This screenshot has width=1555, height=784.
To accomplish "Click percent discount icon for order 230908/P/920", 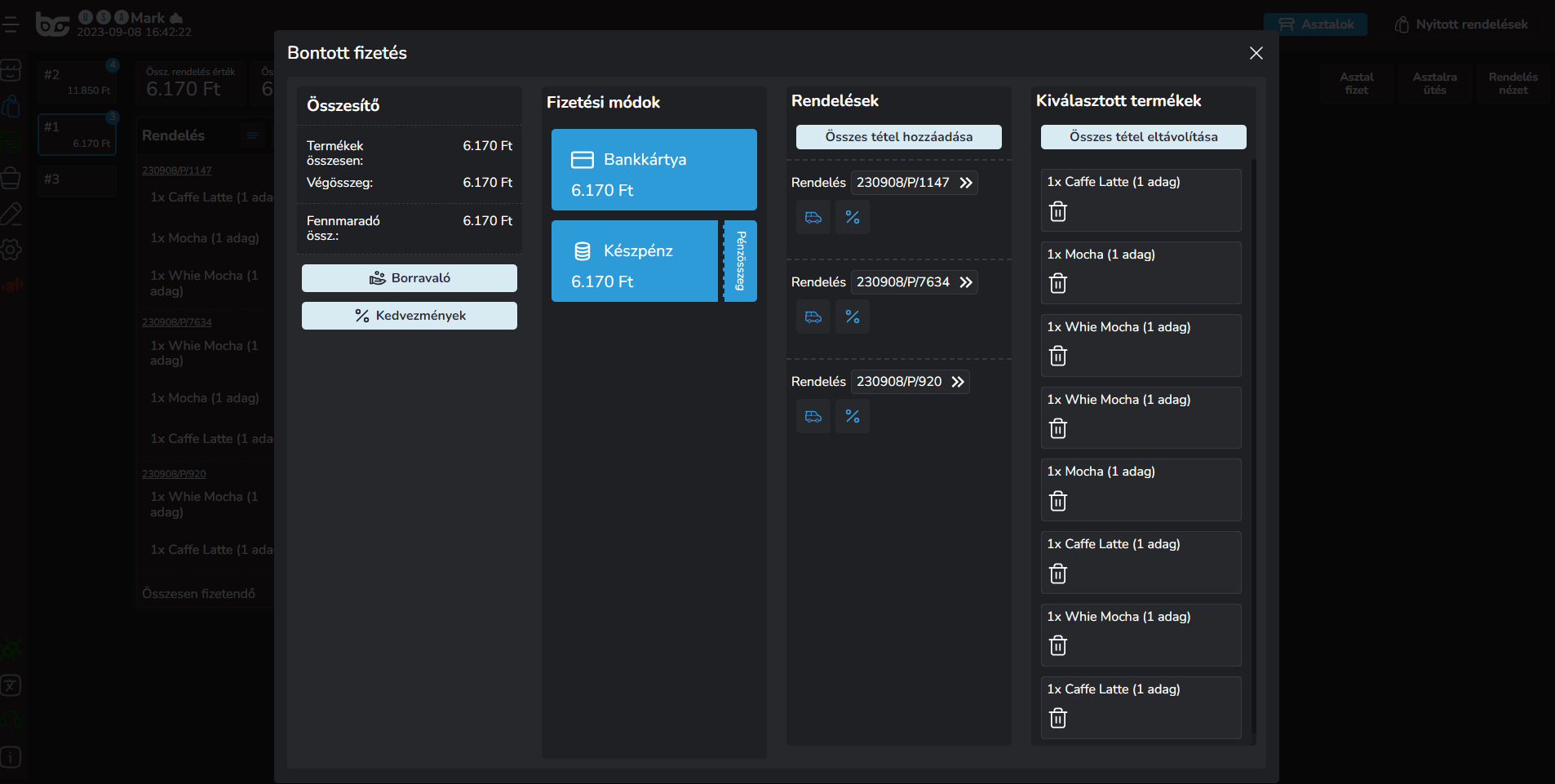I will click(853, 417).
